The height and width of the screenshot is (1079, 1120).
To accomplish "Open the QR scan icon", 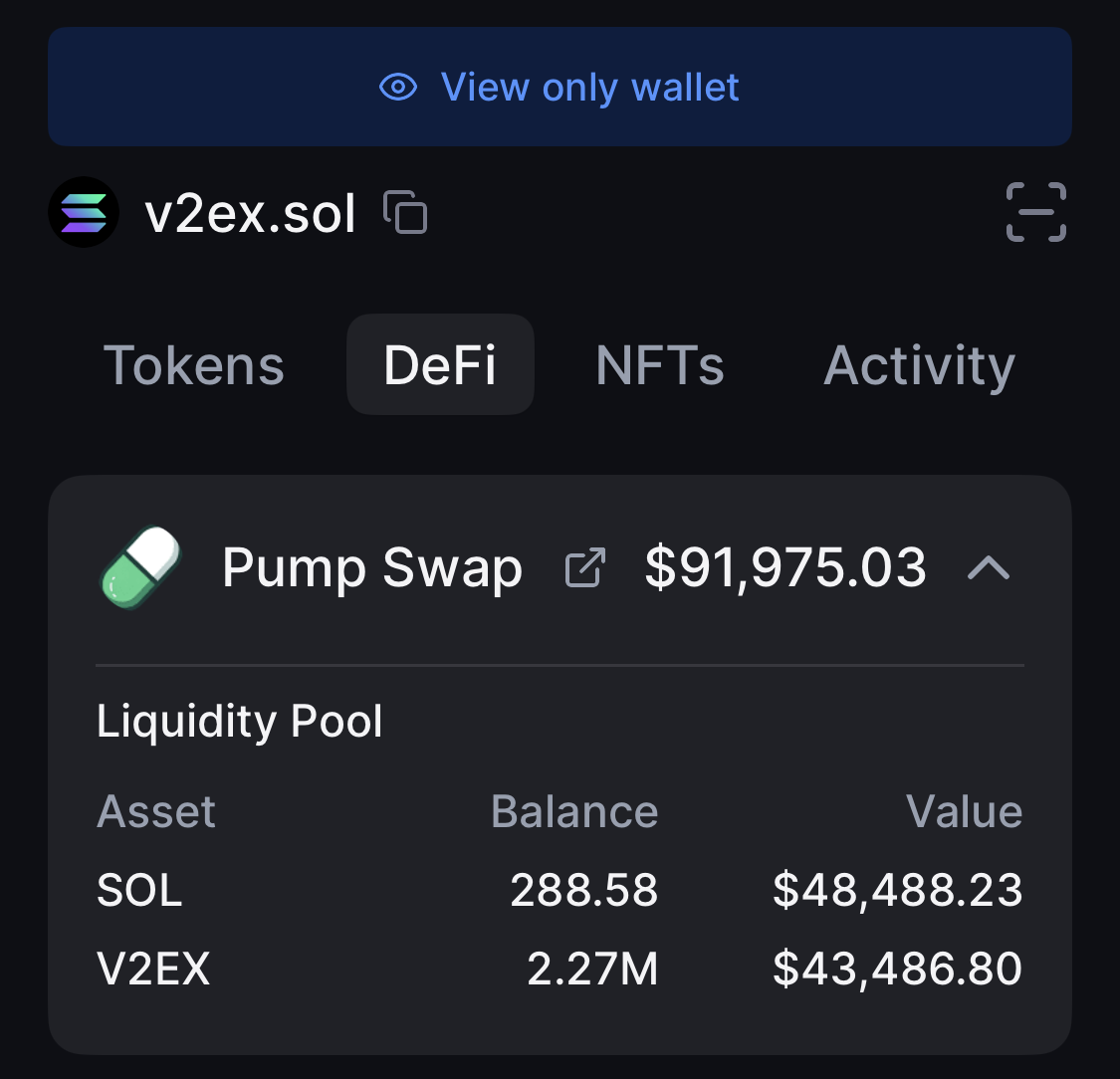I will 1036,212.
